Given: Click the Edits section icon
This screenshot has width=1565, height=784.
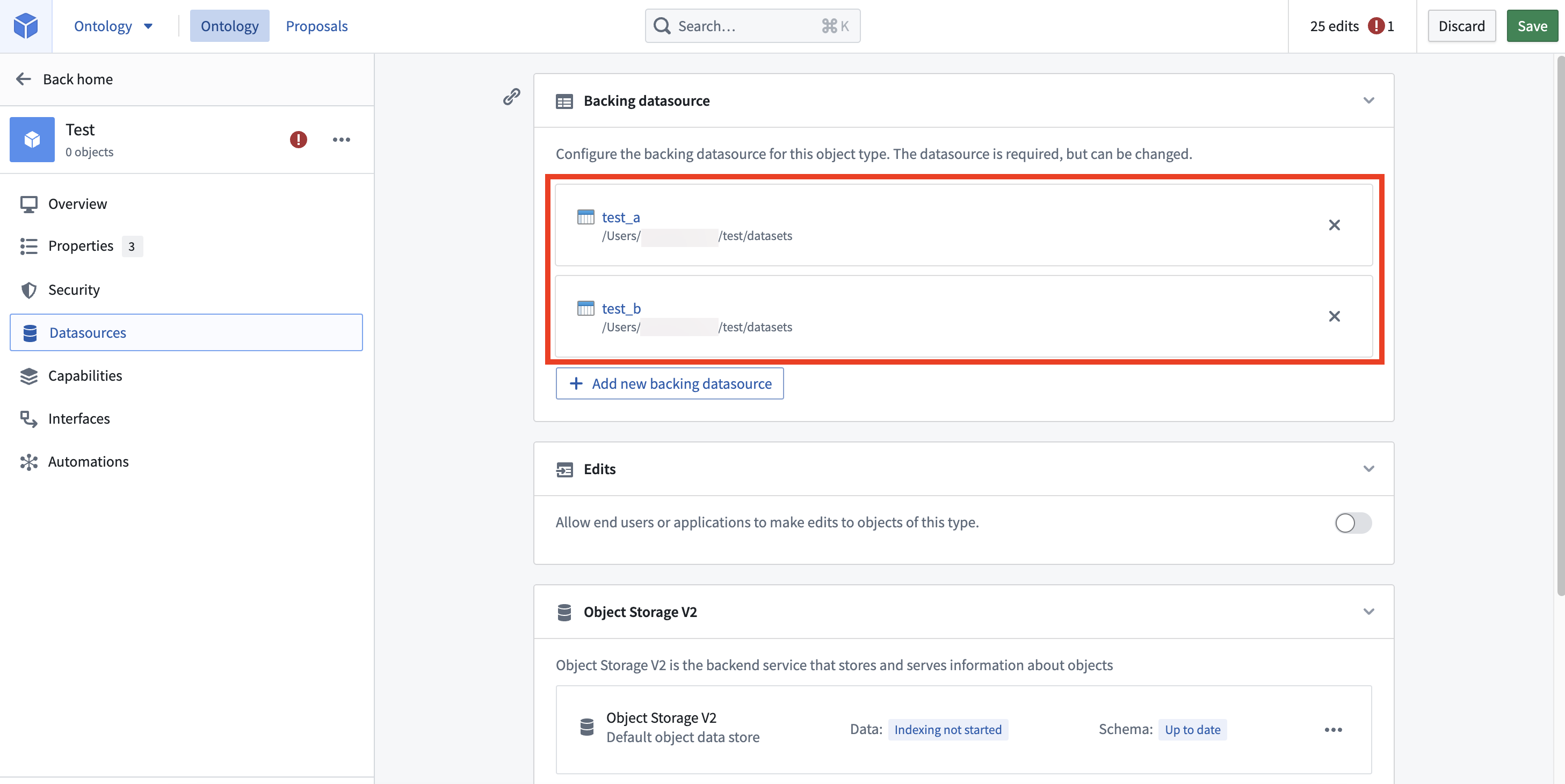Looking at the screenshot, I should click(564, 469).
